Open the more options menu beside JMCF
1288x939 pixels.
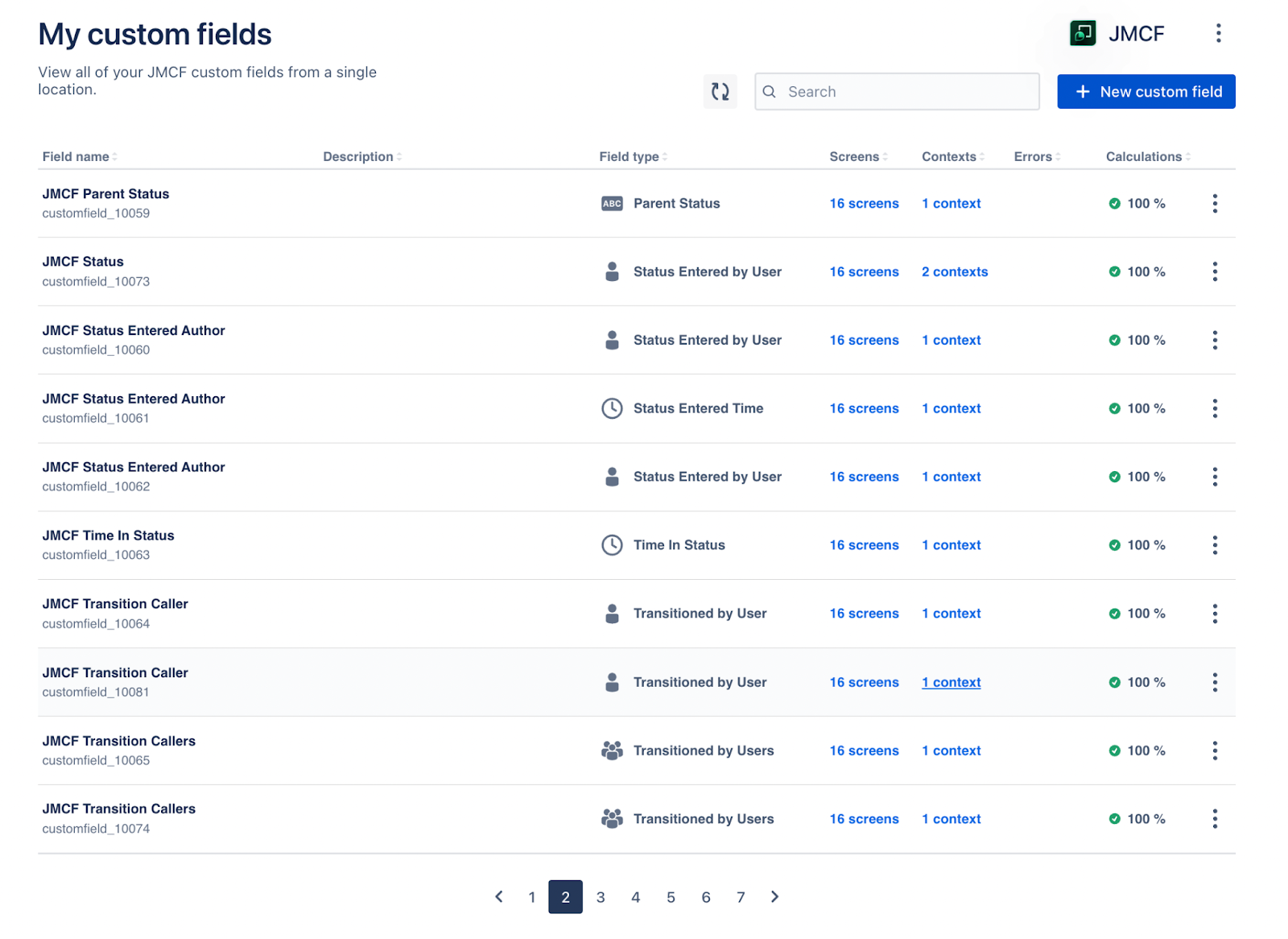tap(1218, 33)
